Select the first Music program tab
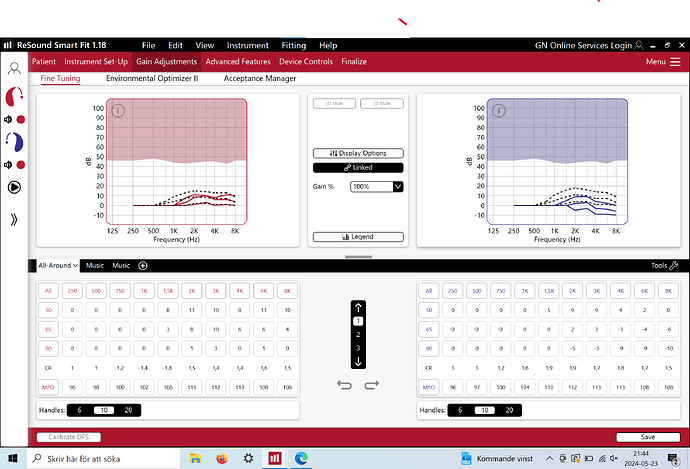690x469 pixels. 95,265
